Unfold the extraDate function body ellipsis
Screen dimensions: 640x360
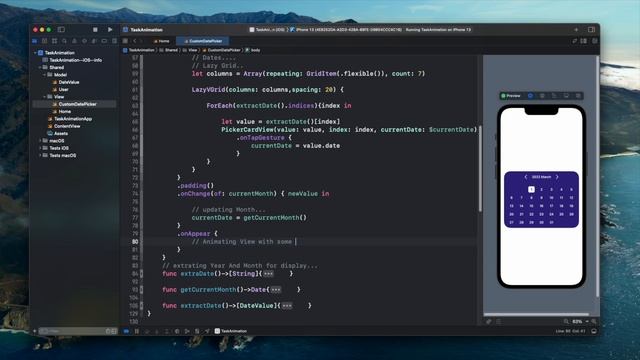tap(269, 274)
